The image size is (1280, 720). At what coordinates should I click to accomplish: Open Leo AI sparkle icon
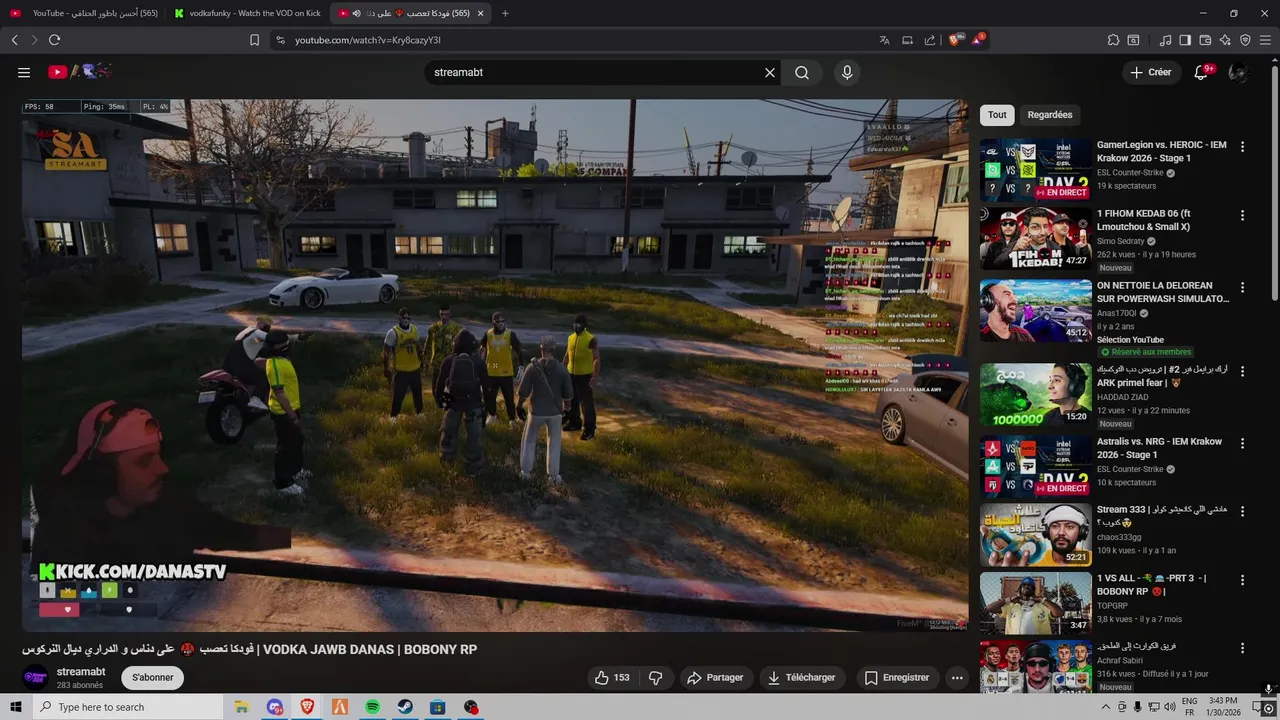point(1225,40)
